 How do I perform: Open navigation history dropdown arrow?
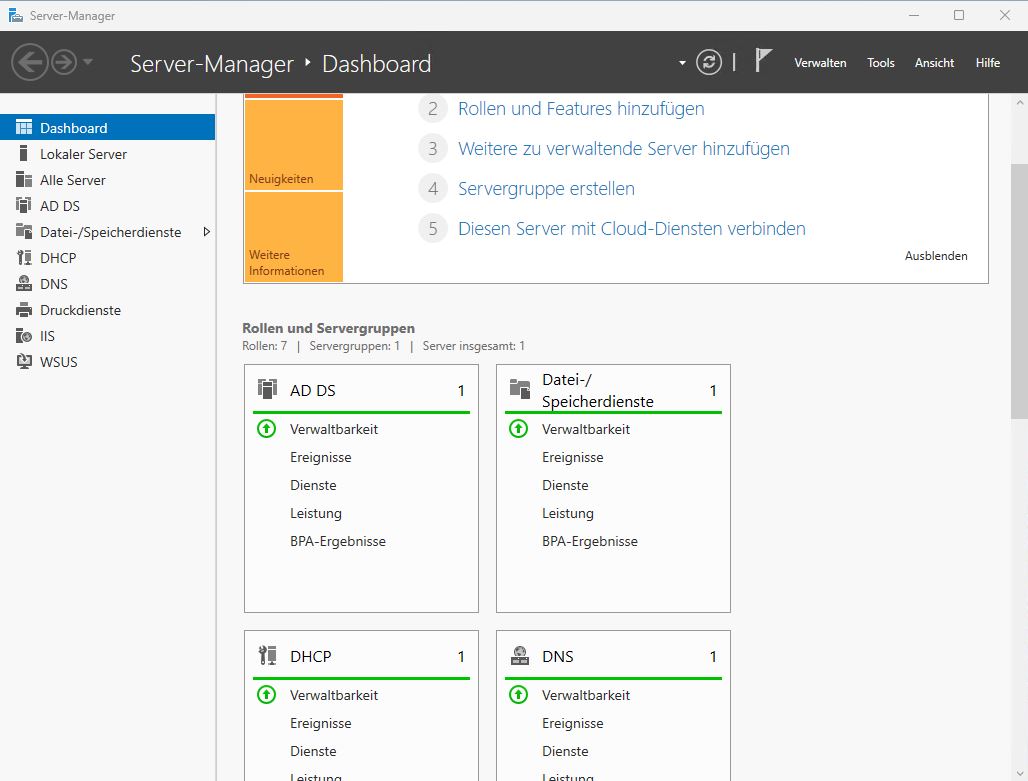coord(88,62)
